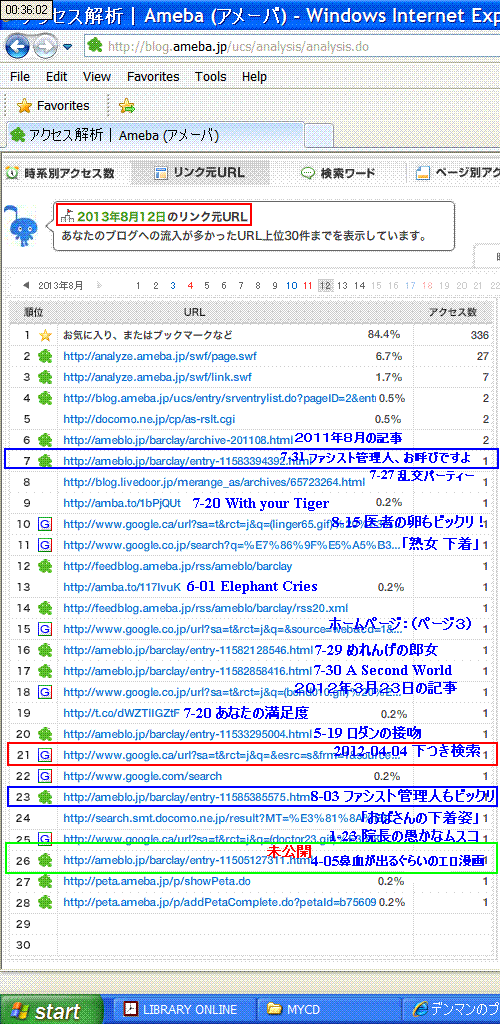The height and width of the screenshot is (1024, 500).
Task: Open the Help menu
Action: 254,76
